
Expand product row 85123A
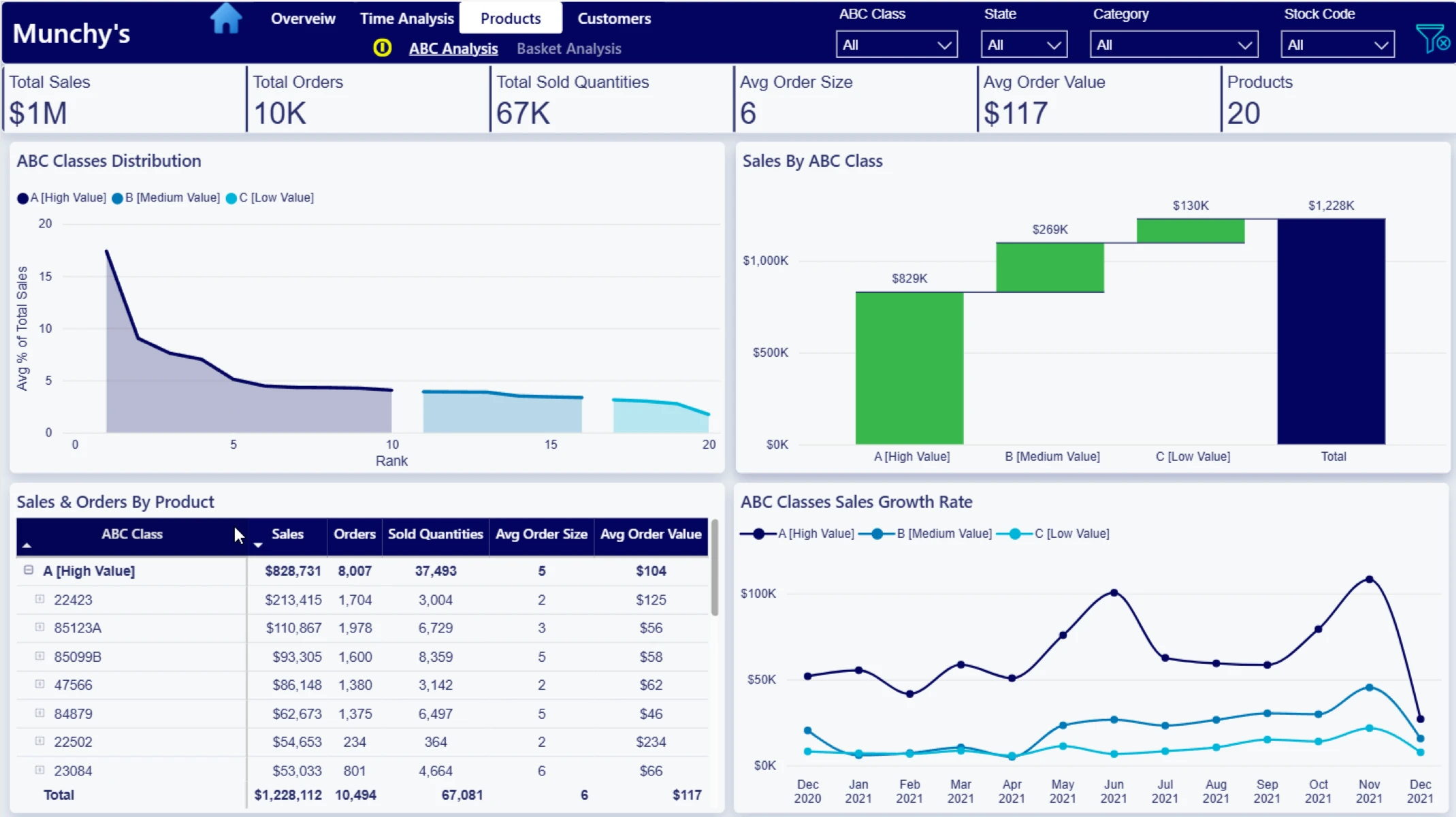click(39, 627)
